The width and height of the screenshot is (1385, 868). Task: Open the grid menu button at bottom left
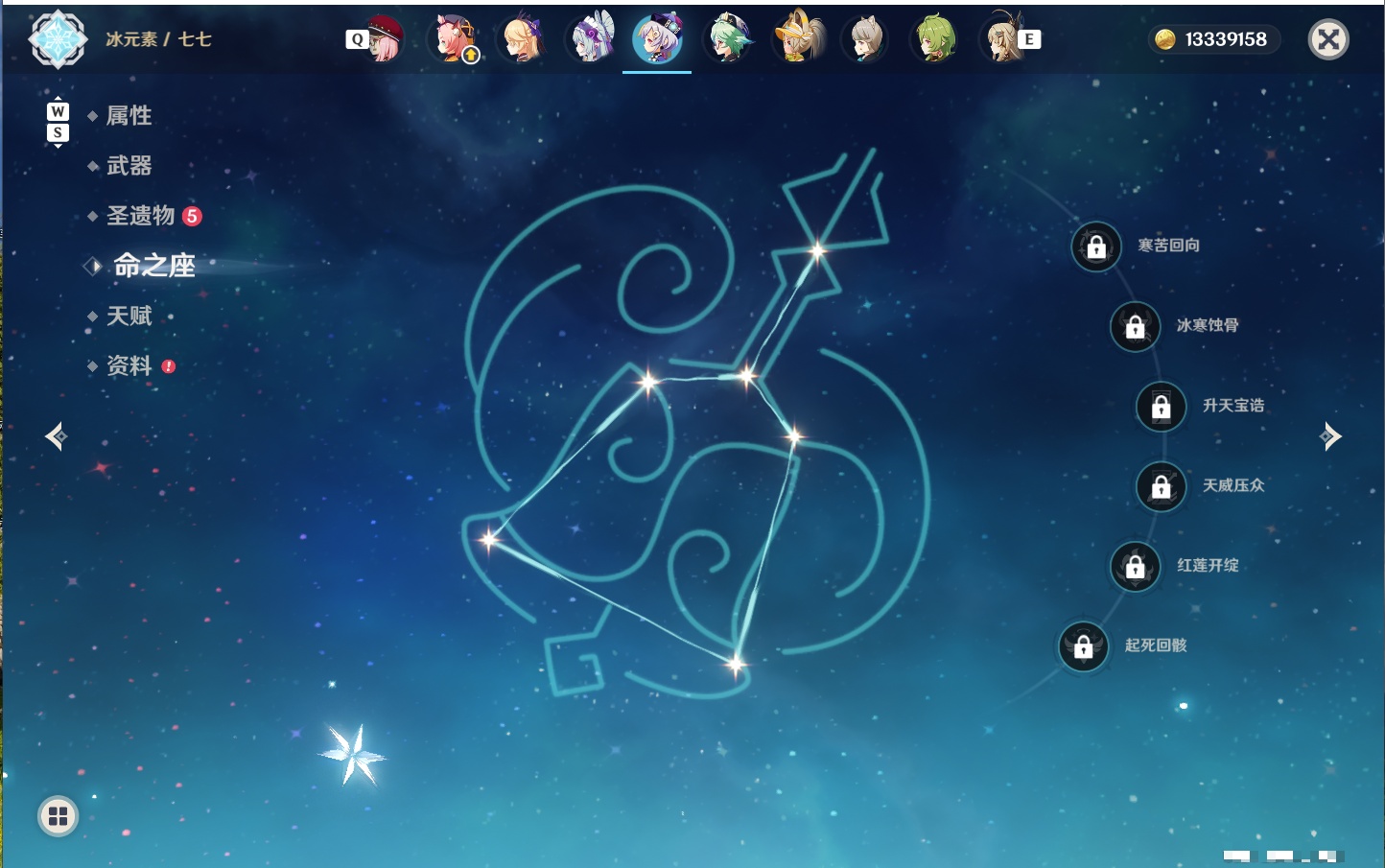(58, 816)
